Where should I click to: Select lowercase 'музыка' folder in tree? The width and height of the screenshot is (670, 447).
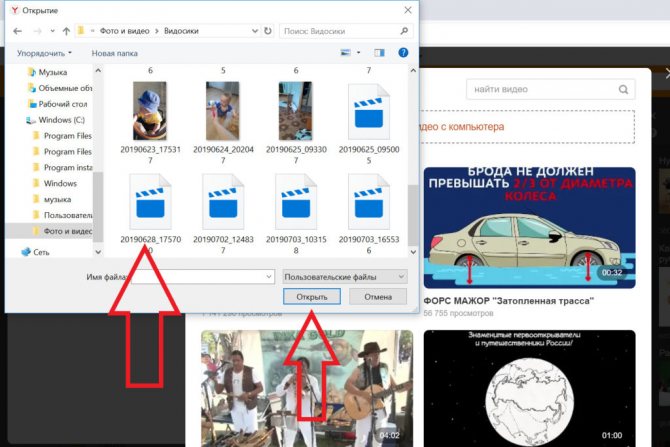click(x=52, y=200)
